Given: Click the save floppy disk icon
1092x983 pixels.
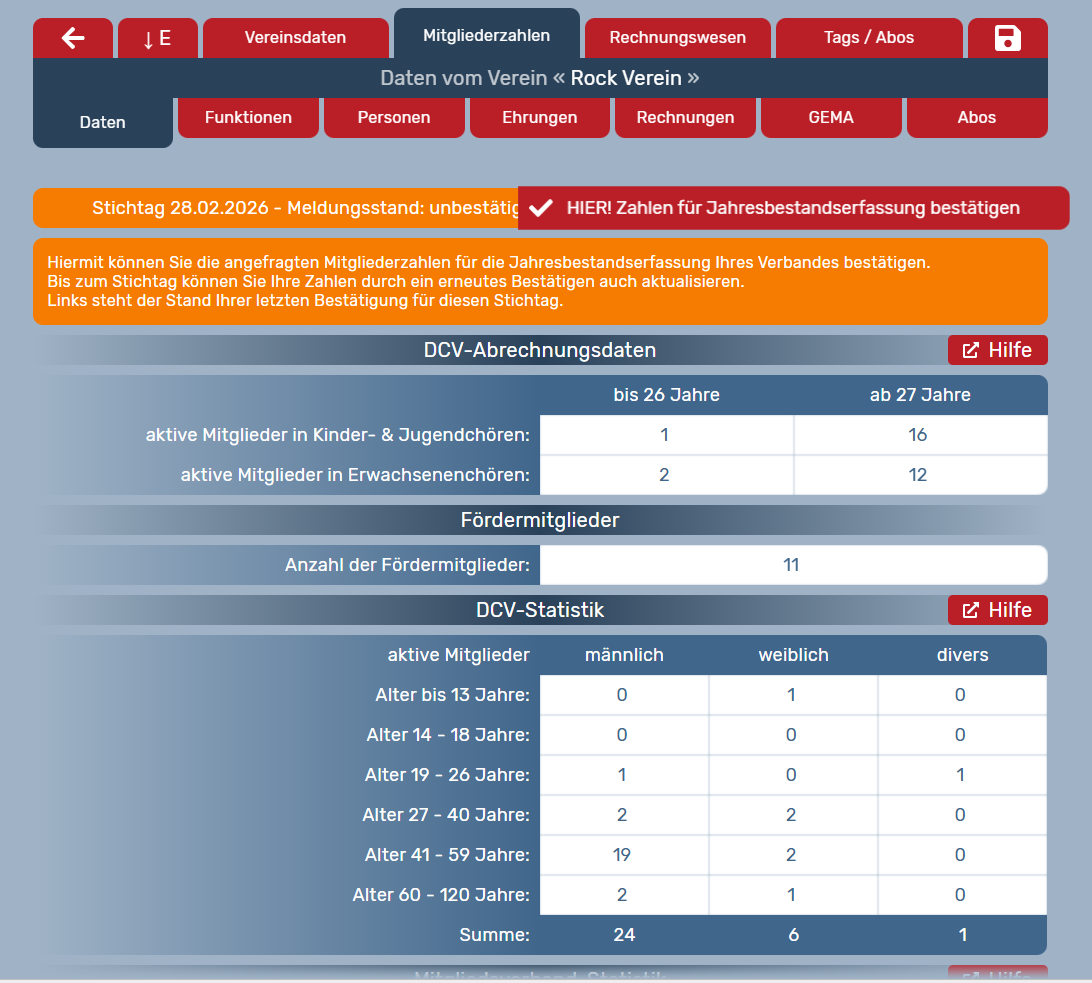Looking at the screenshot, I should [x=1007, y=38].
